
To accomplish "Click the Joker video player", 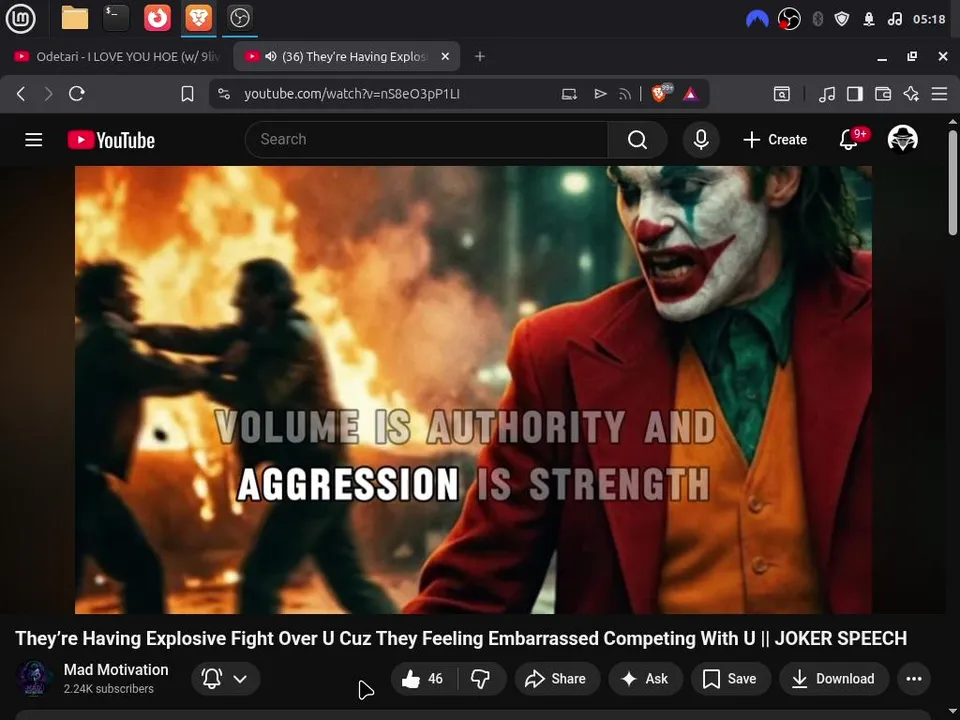I will [473, 389].
